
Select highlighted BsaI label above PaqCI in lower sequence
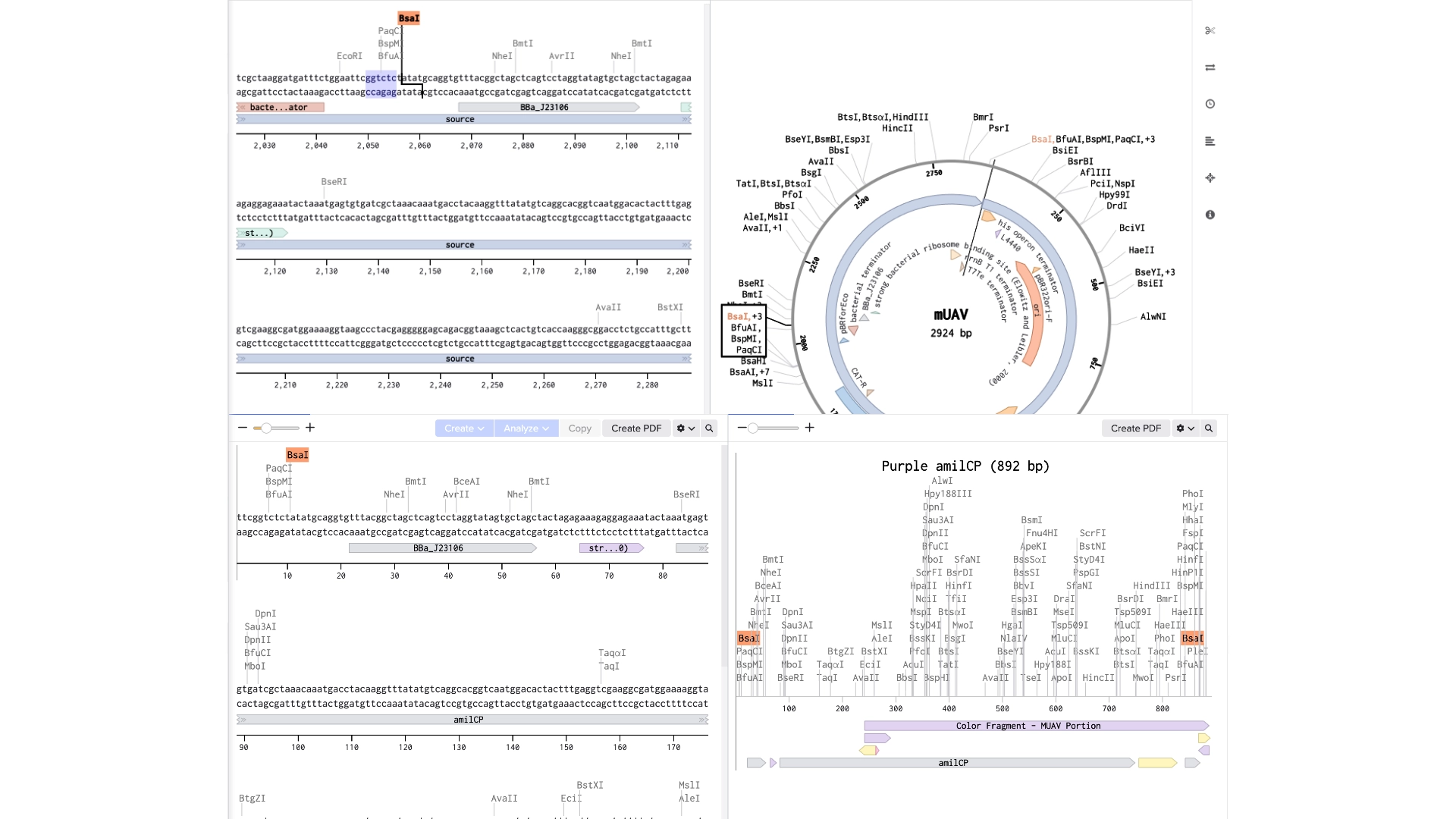click(x=297, y=455)
